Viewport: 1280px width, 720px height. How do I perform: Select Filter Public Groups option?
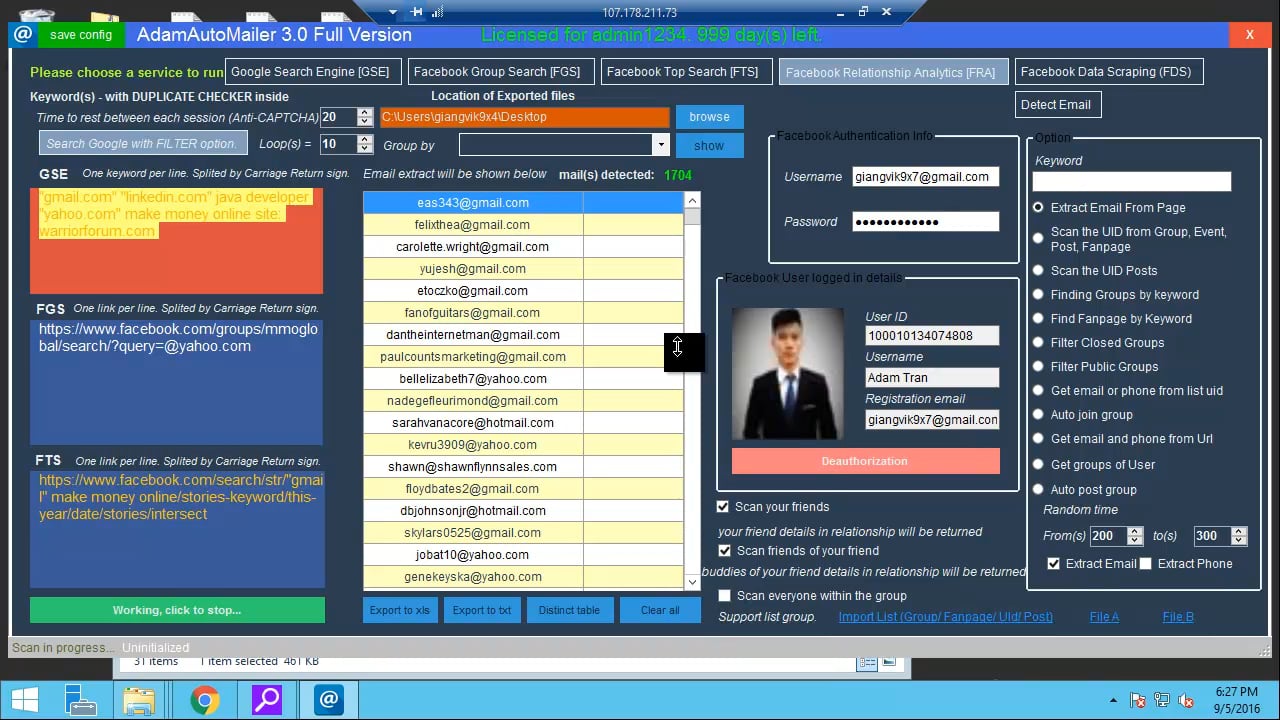[1038, 366]
